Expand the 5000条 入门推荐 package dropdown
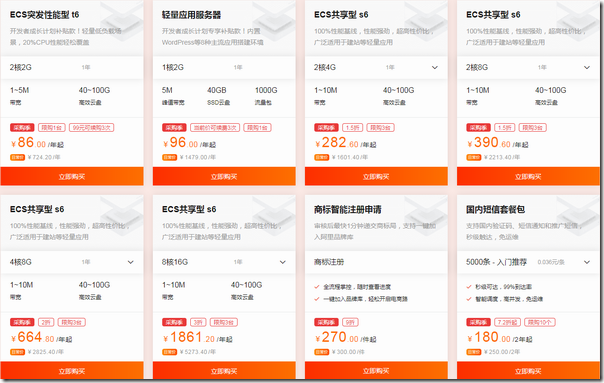Viewport: 604px width, 383px height. [587, 262]
